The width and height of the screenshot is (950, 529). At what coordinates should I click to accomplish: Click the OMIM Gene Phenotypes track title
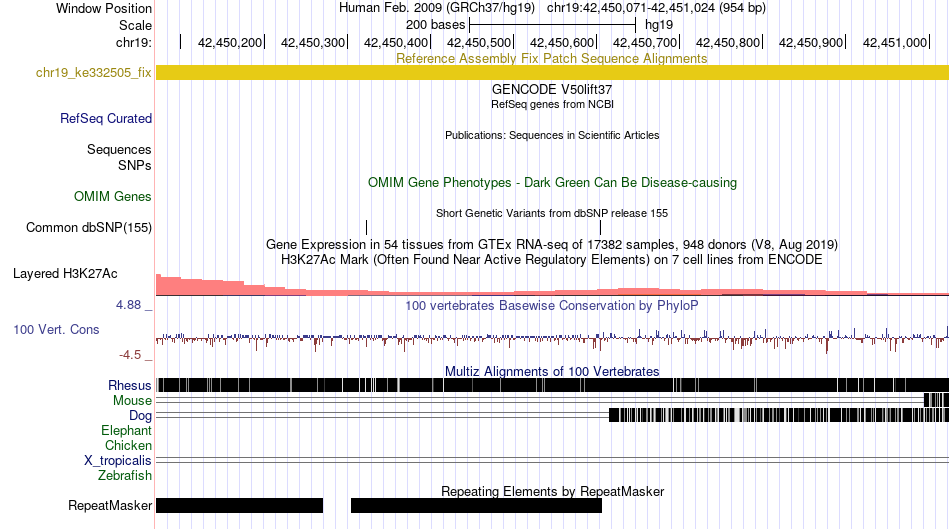pyautogui.click(x=552, y=183)
